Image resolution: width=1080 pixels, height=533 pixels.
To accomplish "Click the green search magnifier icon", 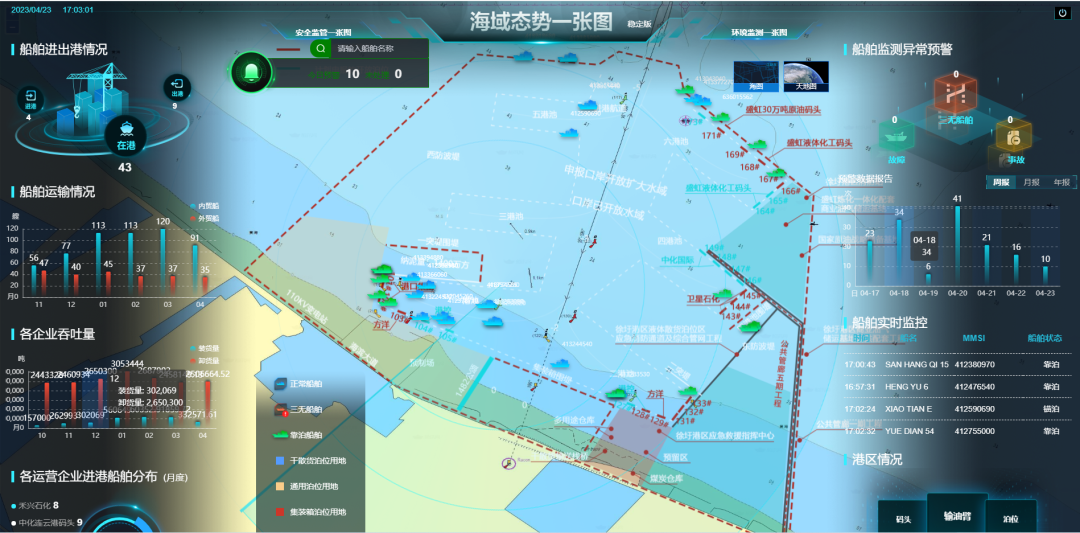I will (320, 48).
